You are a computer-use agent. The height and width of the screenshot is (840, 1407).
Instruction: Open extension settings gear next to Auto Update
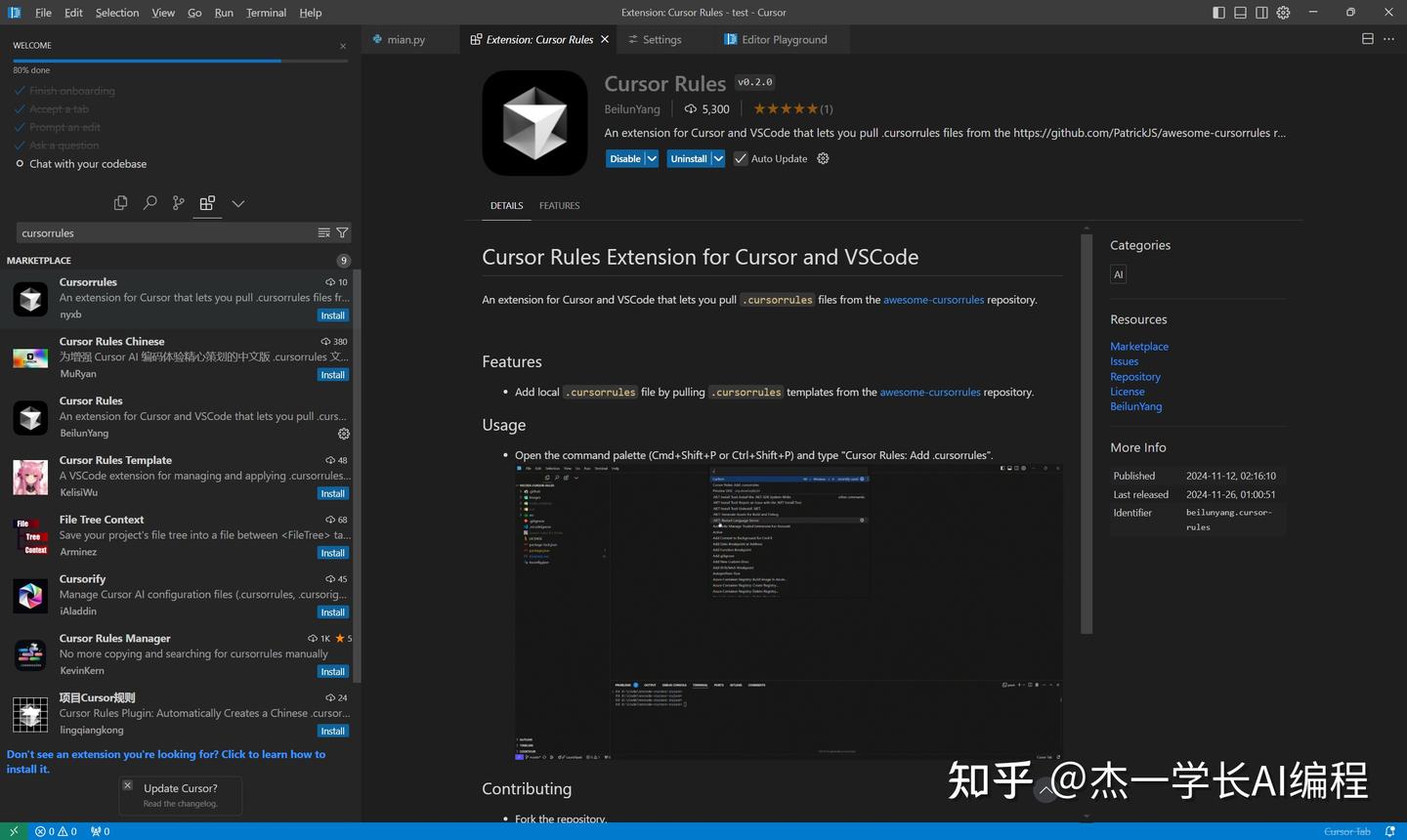point(823,158)
